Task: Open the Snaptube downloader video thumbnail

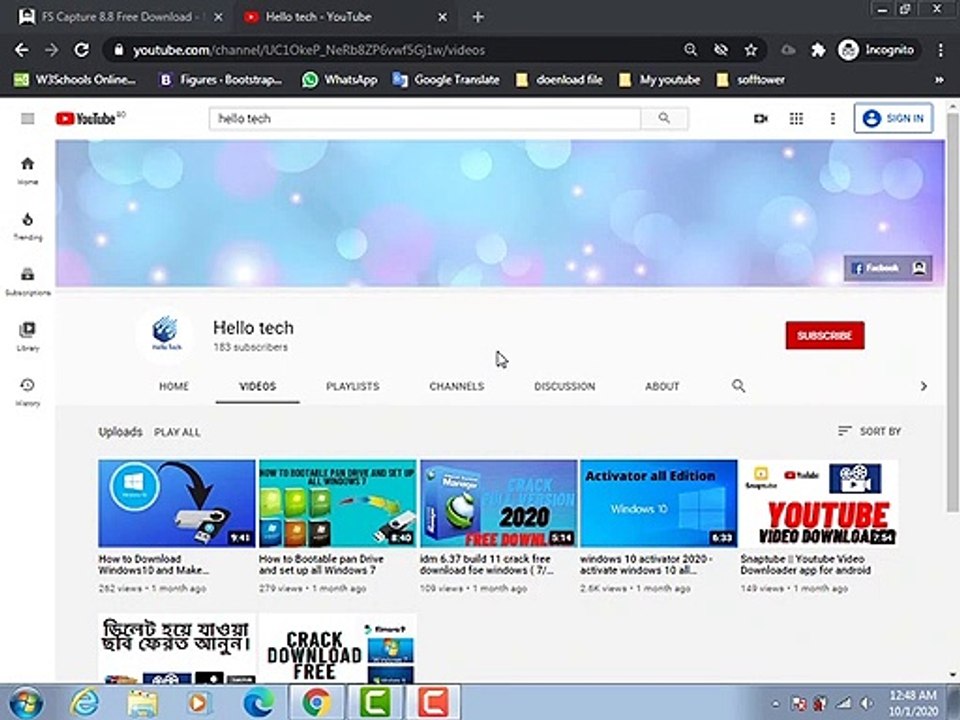Action: pos(819,503)
